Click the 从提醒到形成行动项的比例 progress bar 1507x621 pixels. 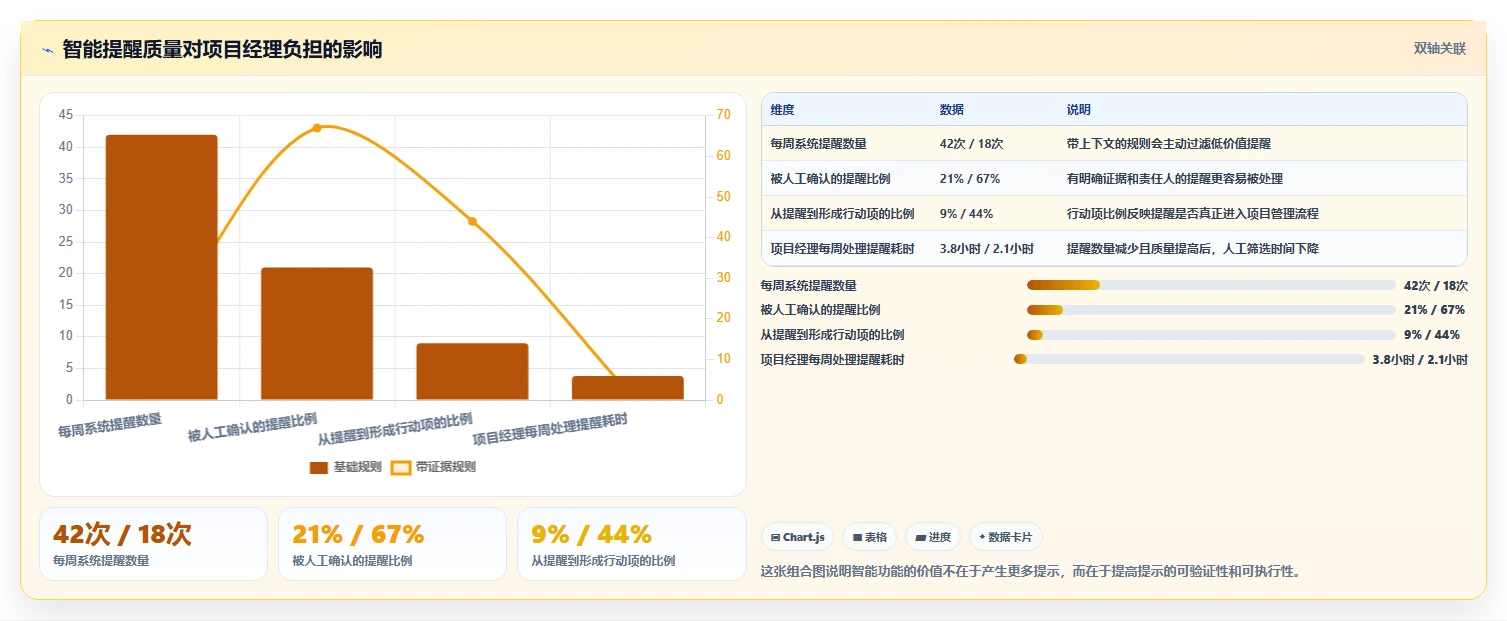[x=1211, y=335]
